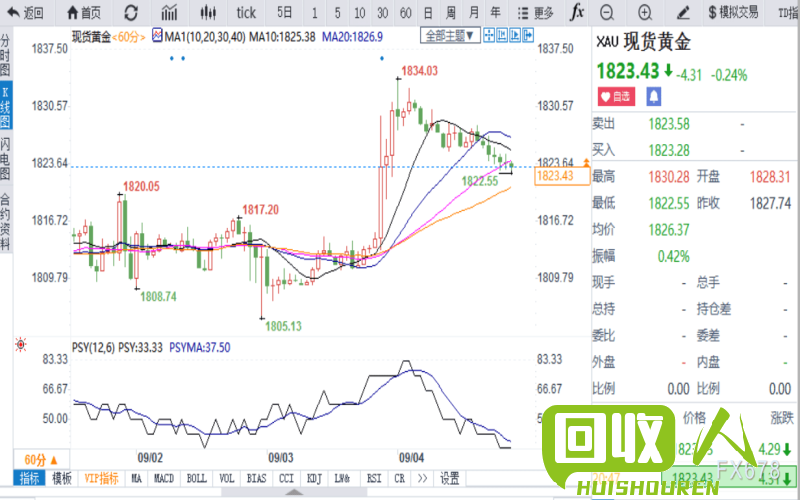Expand the 60分 period selector

point(41,460)
